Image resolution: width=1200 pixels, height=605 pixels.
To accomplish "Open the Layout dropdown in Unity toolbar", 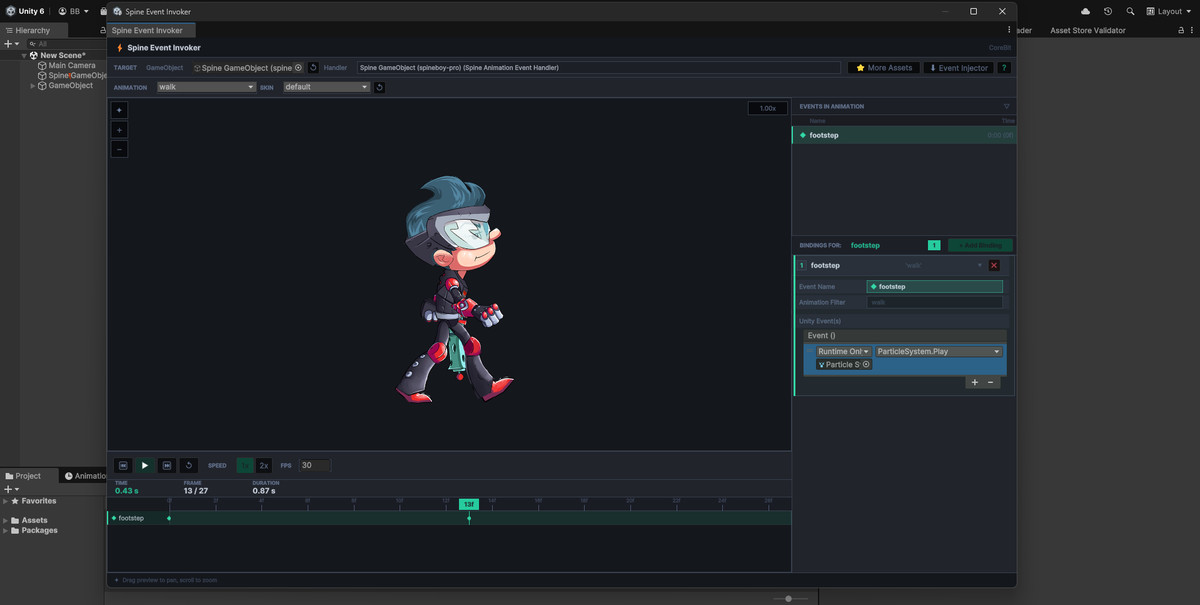I will (x=1169, y=11).
